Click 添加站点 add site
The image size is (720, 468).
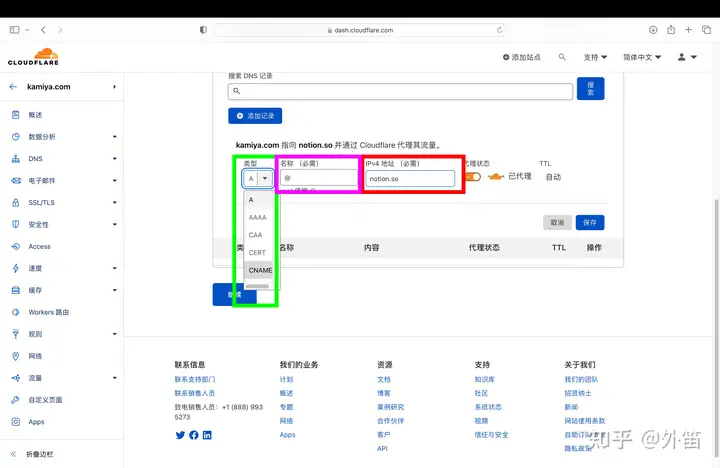click(522, 57)
